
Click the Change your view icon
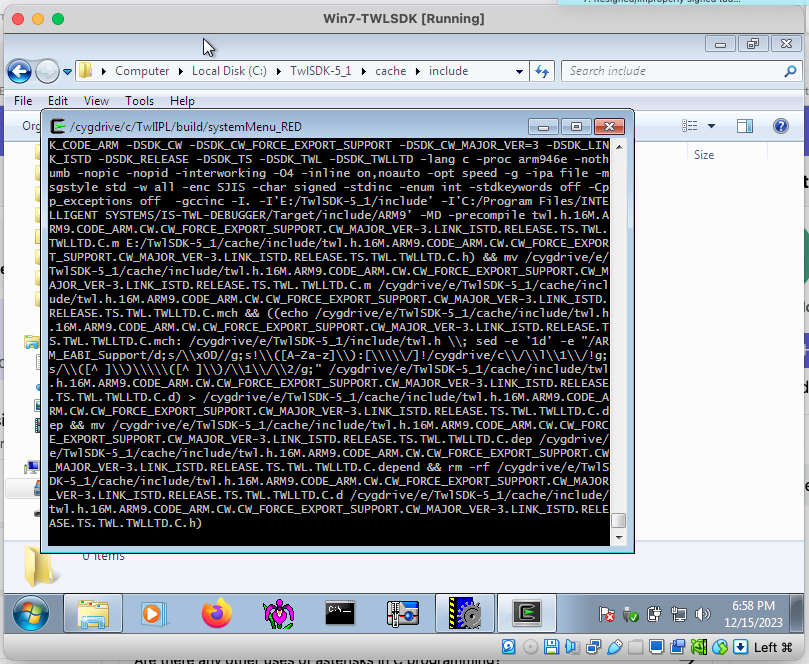[x=690, y=125]
